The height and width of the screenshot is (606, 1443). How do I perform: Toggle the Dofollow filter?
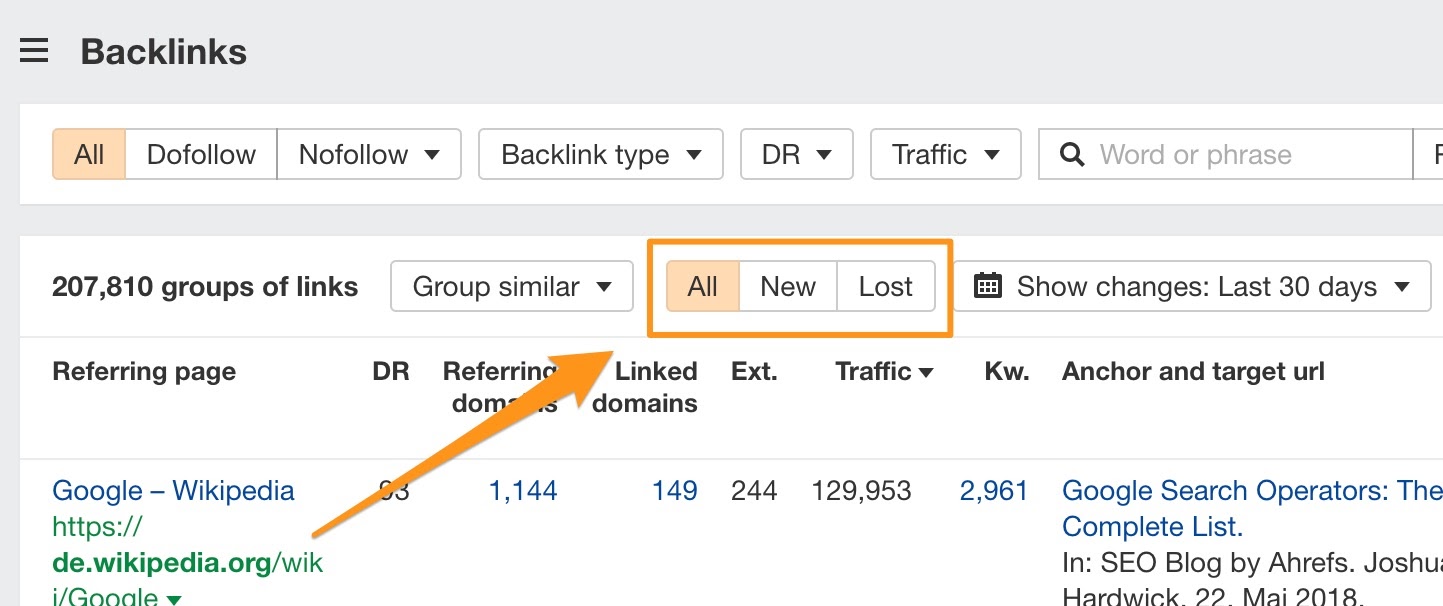point(201,155)
